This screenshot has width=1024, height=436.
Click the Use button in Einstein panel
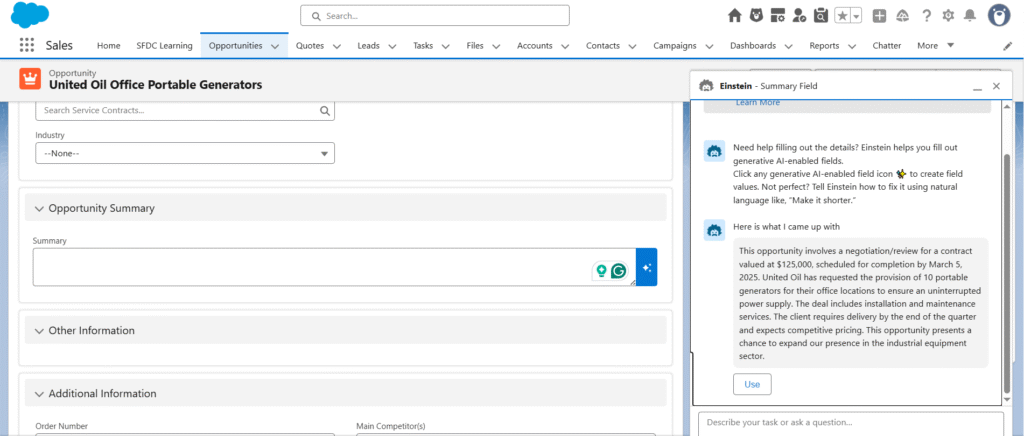(x=752, y=384)
